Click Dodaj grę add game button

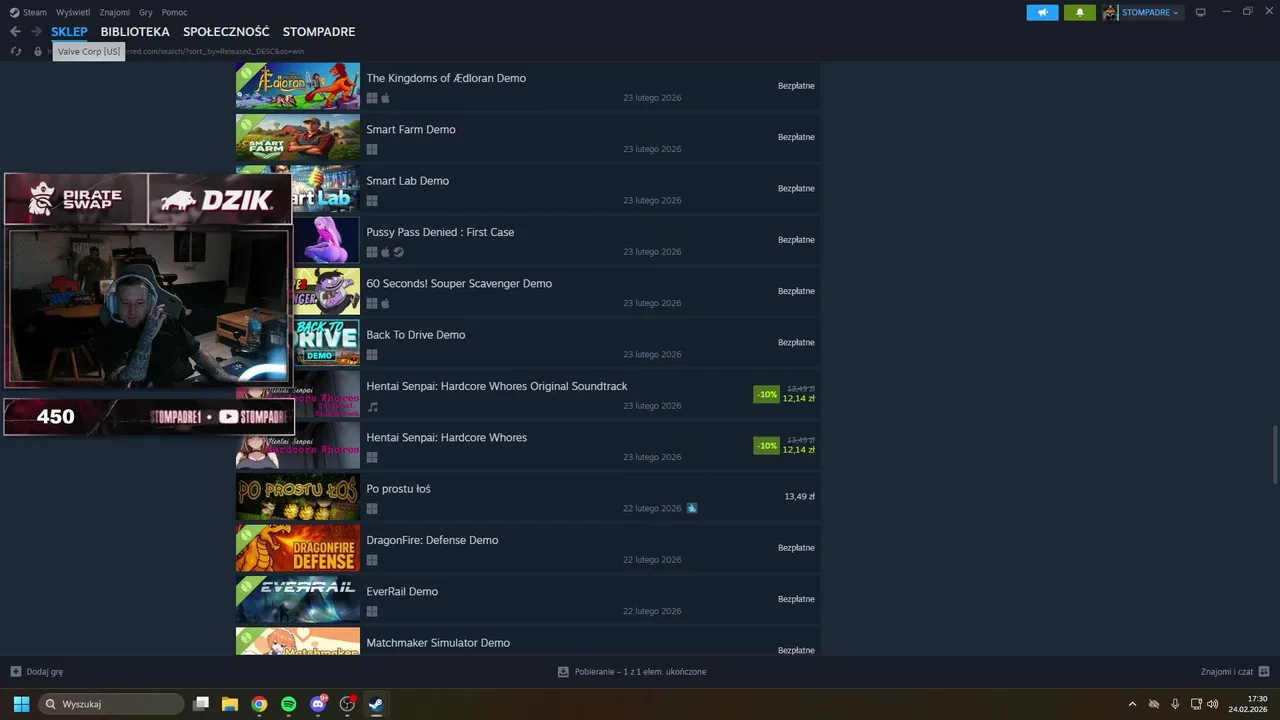37,672
